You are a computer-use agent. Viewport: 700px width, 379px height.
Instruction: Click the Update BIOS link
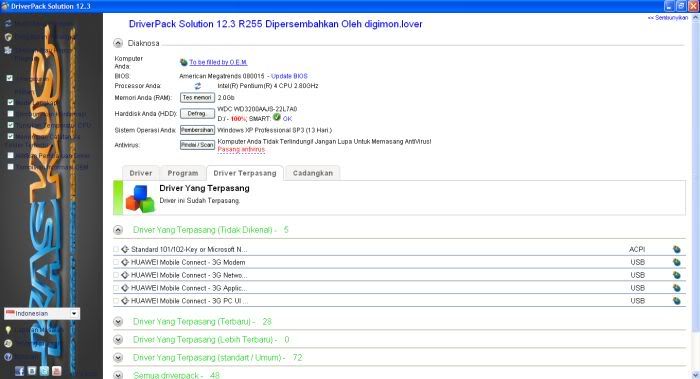pyautogui.click(x=289, y=76)
